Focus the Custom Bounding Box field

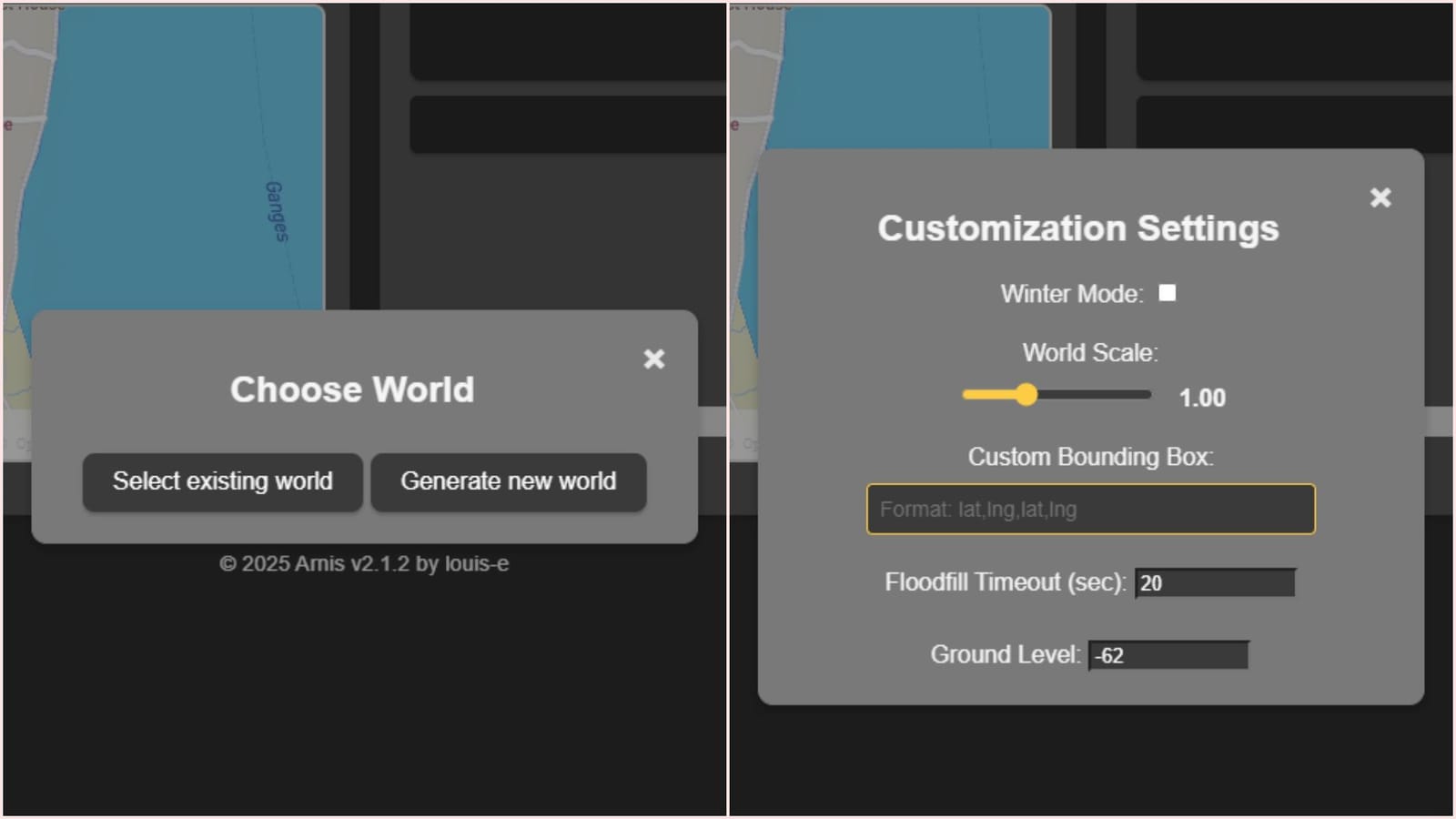[1090, 510]
